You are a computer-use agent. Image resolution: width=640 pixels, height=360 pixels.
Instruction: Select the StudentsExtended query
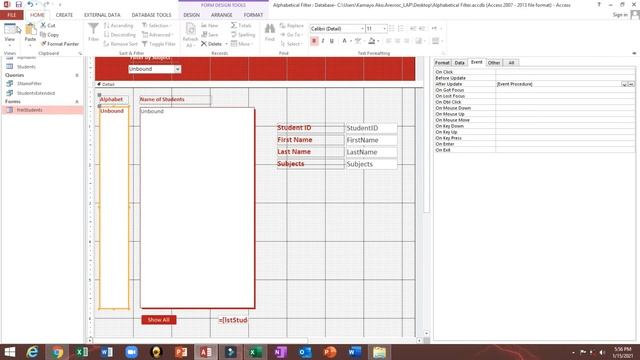36,93
